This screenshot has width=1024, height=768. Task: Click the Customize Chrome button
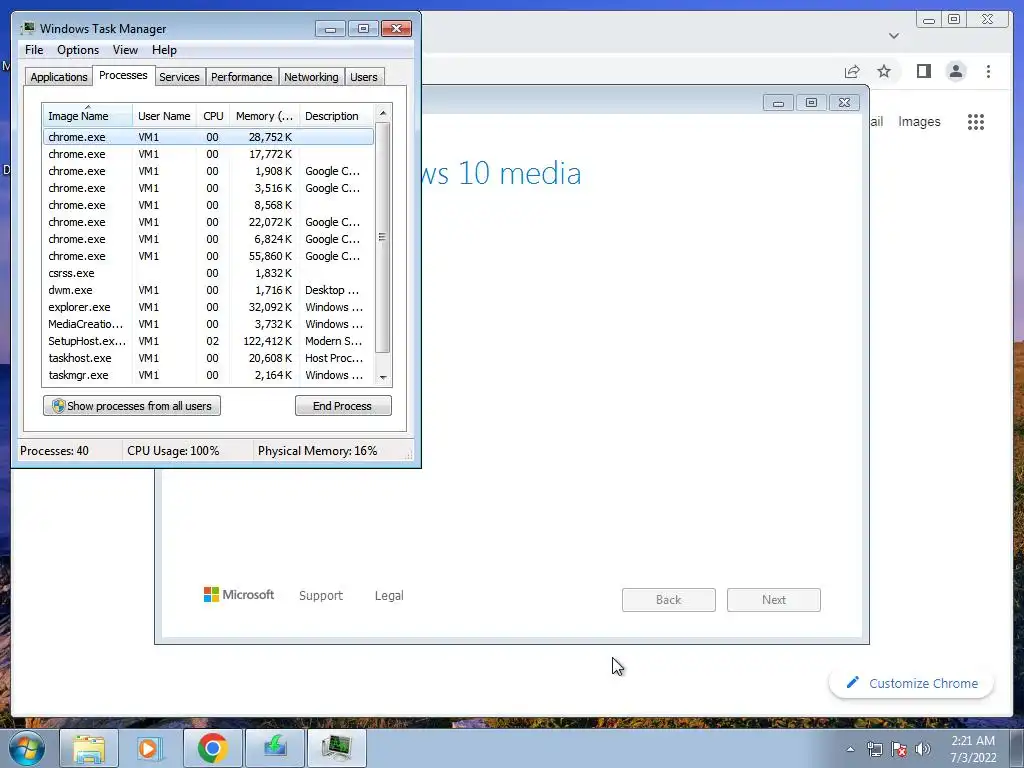912,683
